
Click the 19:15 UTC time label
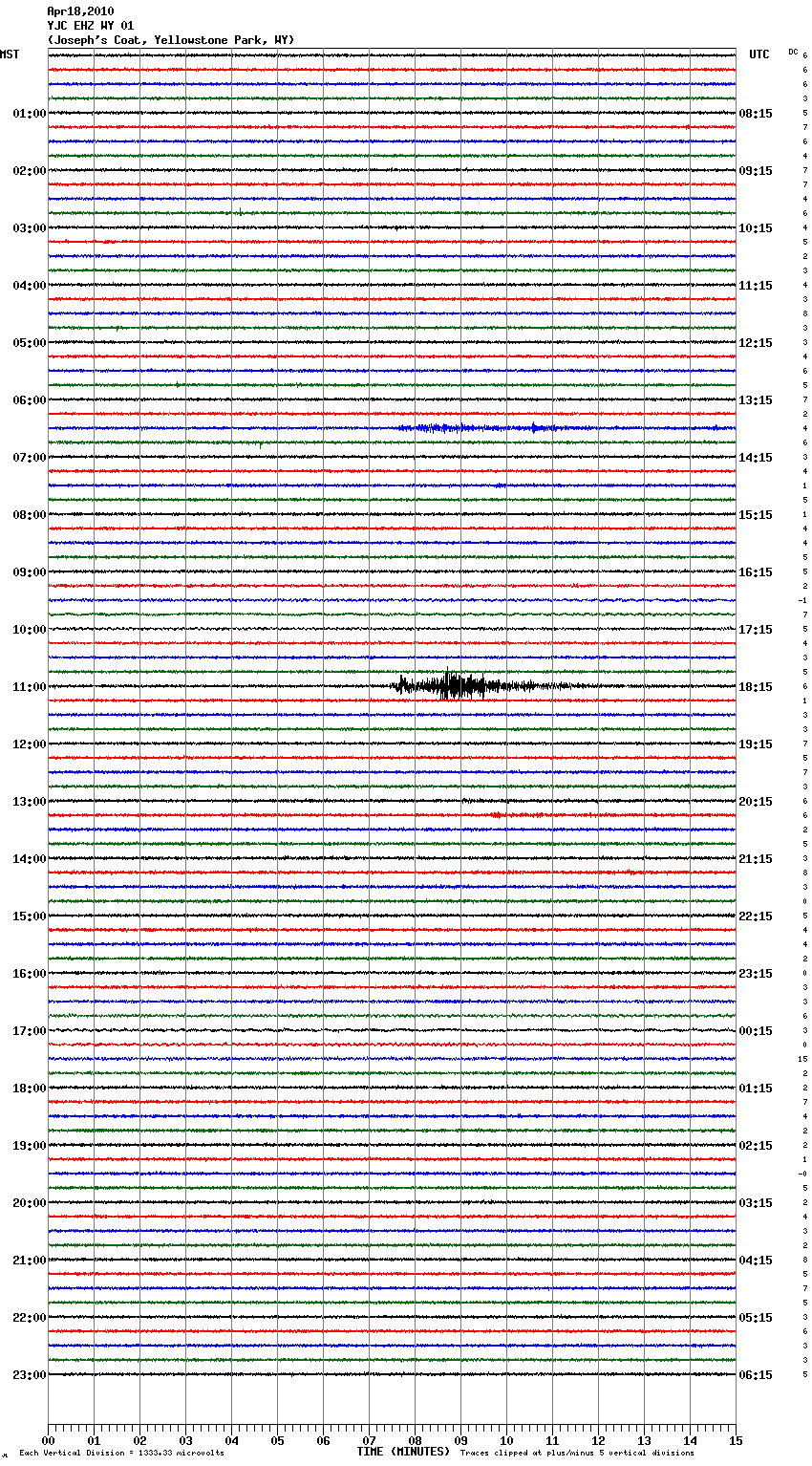756,744
